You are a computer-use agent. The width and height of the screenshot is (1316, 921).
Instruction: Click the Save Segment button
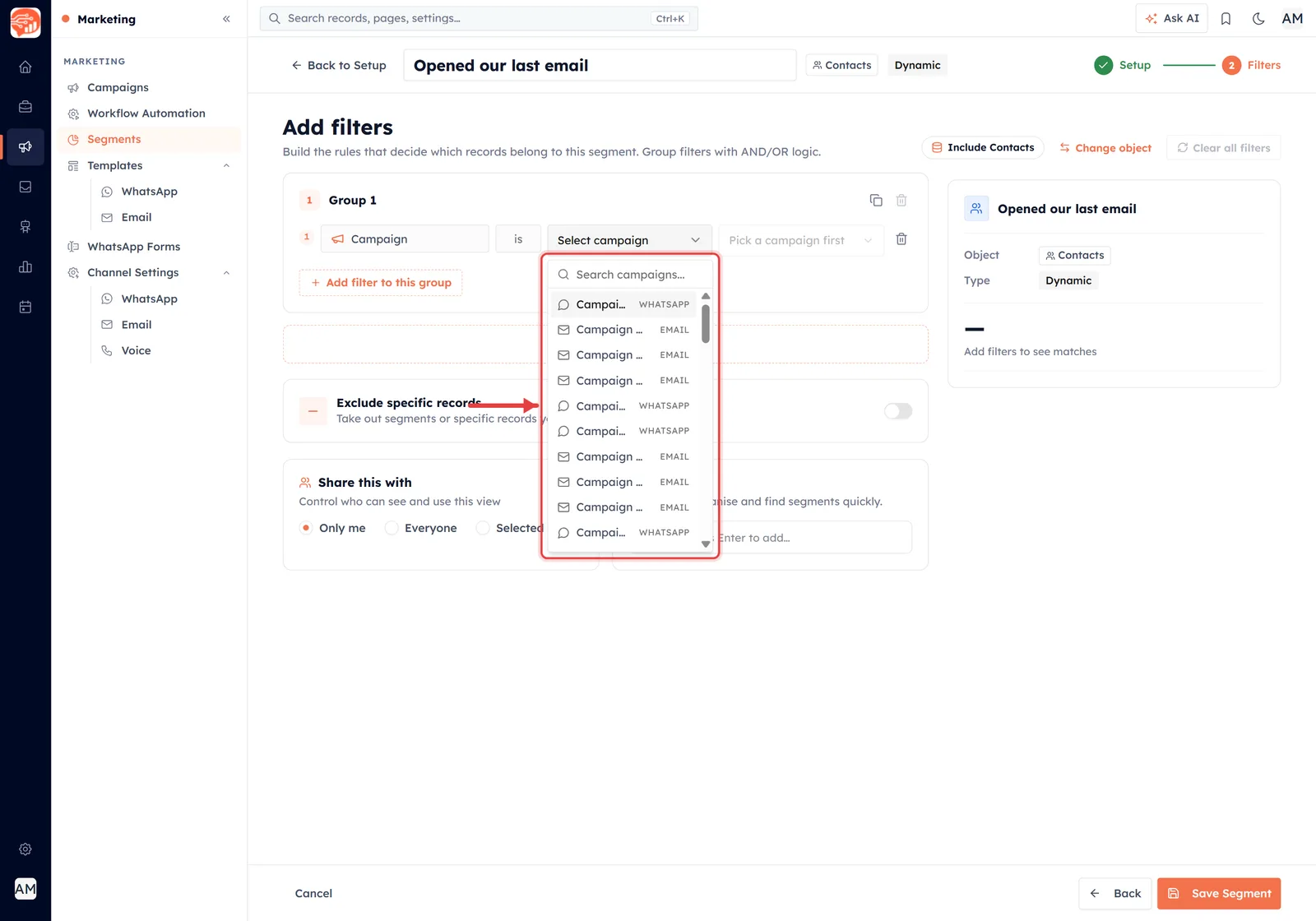1219,893
